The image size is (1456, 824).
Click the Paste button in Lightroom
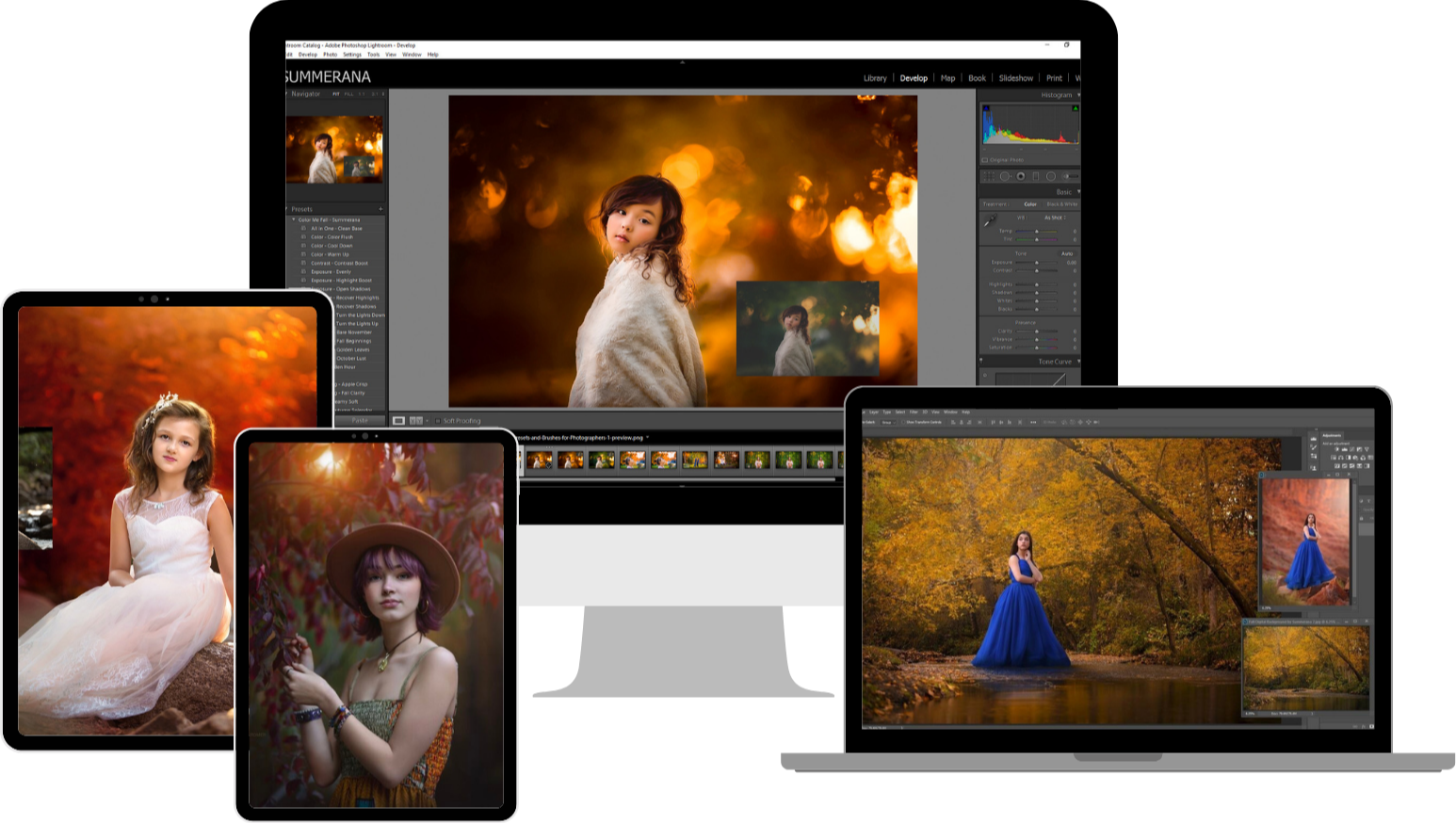[x=360, y=420]
